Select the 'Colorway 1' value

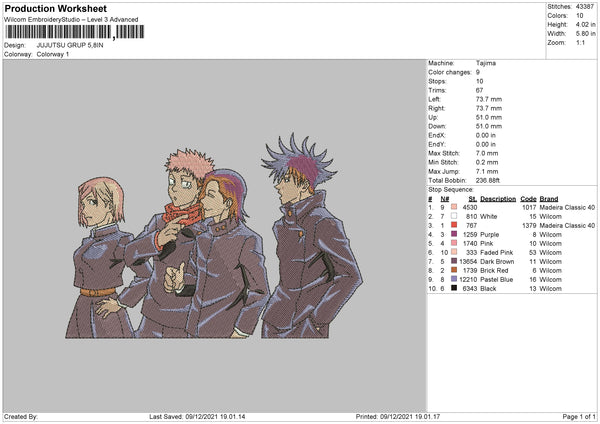(53, 54)
